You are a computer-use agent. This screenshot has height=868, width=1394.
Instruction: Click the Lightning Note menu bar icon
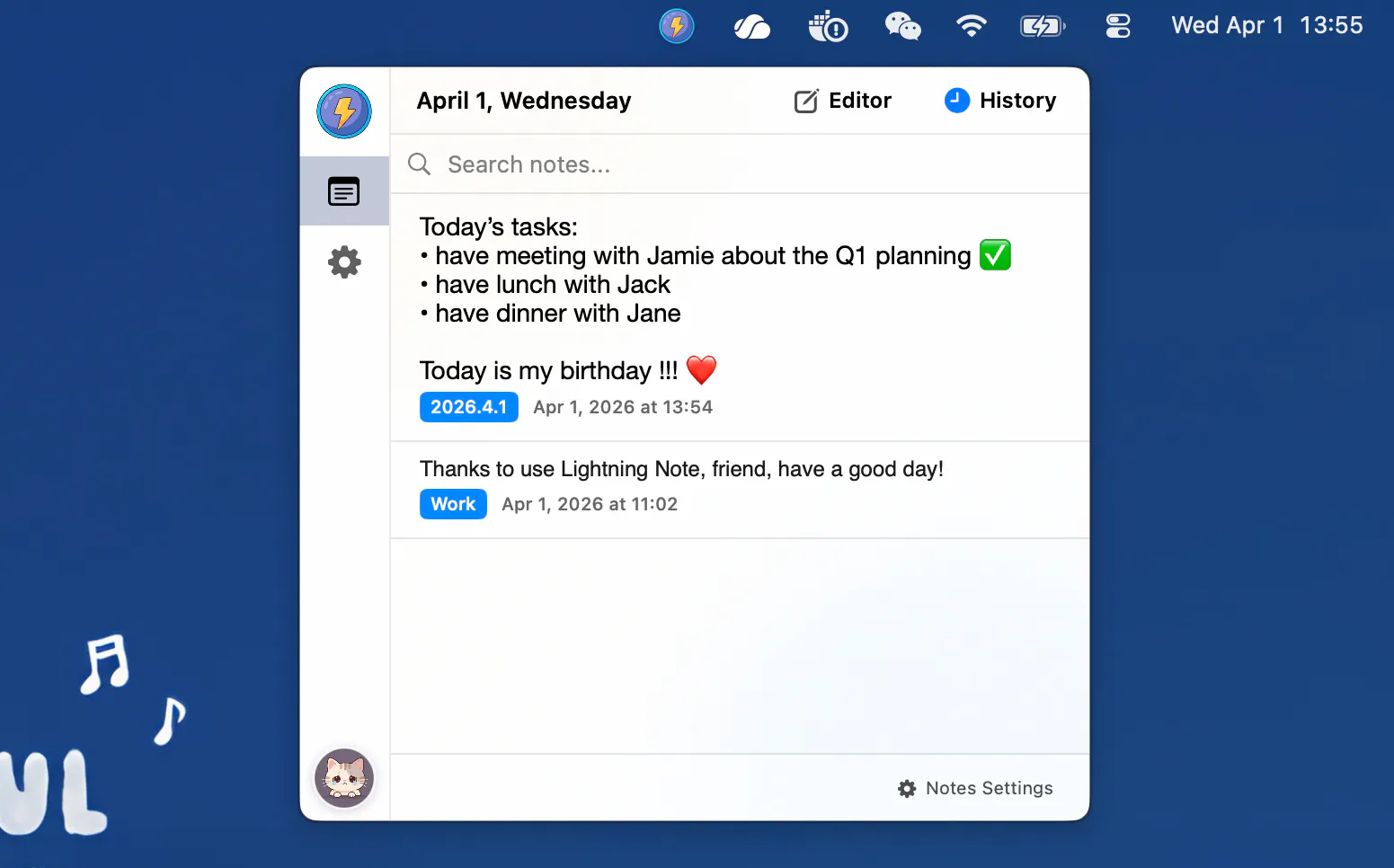pos(677,26)
